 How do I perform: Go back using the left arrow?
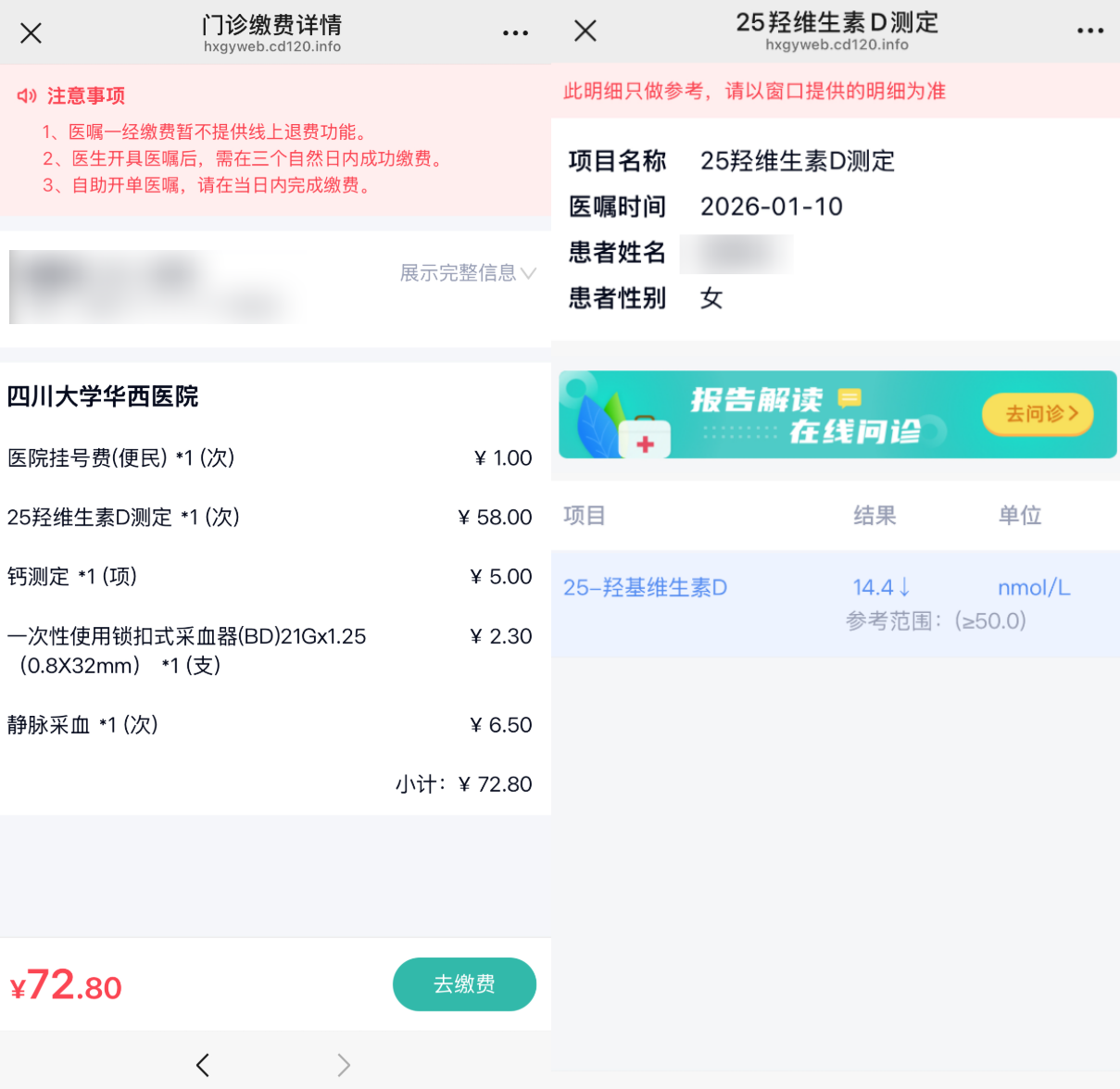point(203,1065)
